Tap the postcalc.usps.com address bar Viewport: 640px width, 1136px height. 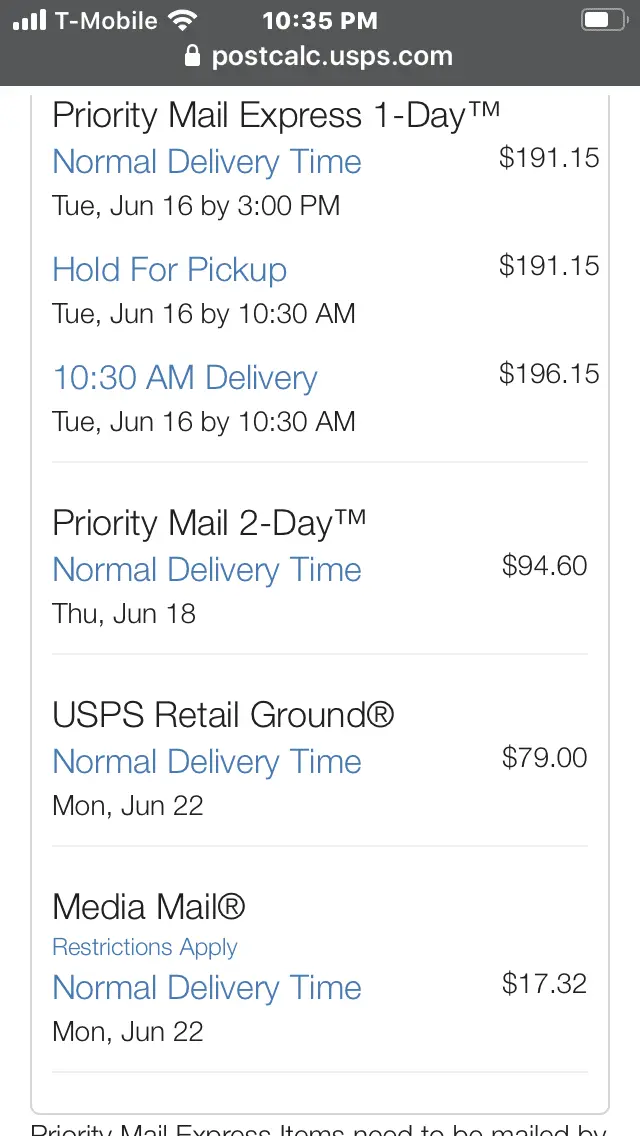[x=320, y=57]
